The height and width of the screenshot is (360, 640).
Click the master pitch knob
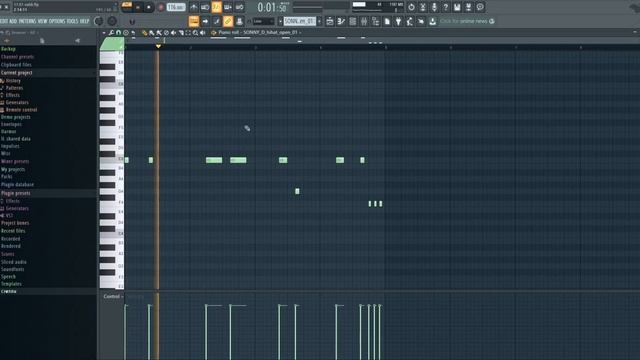[x=112, y=21]
